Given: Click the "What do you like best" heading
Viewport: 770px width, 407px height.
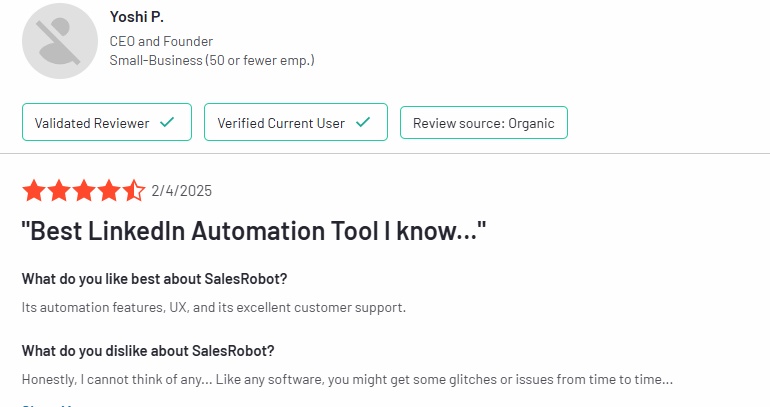Looking at the screenshot, I should pyautogui.click(x=154, y=279).
